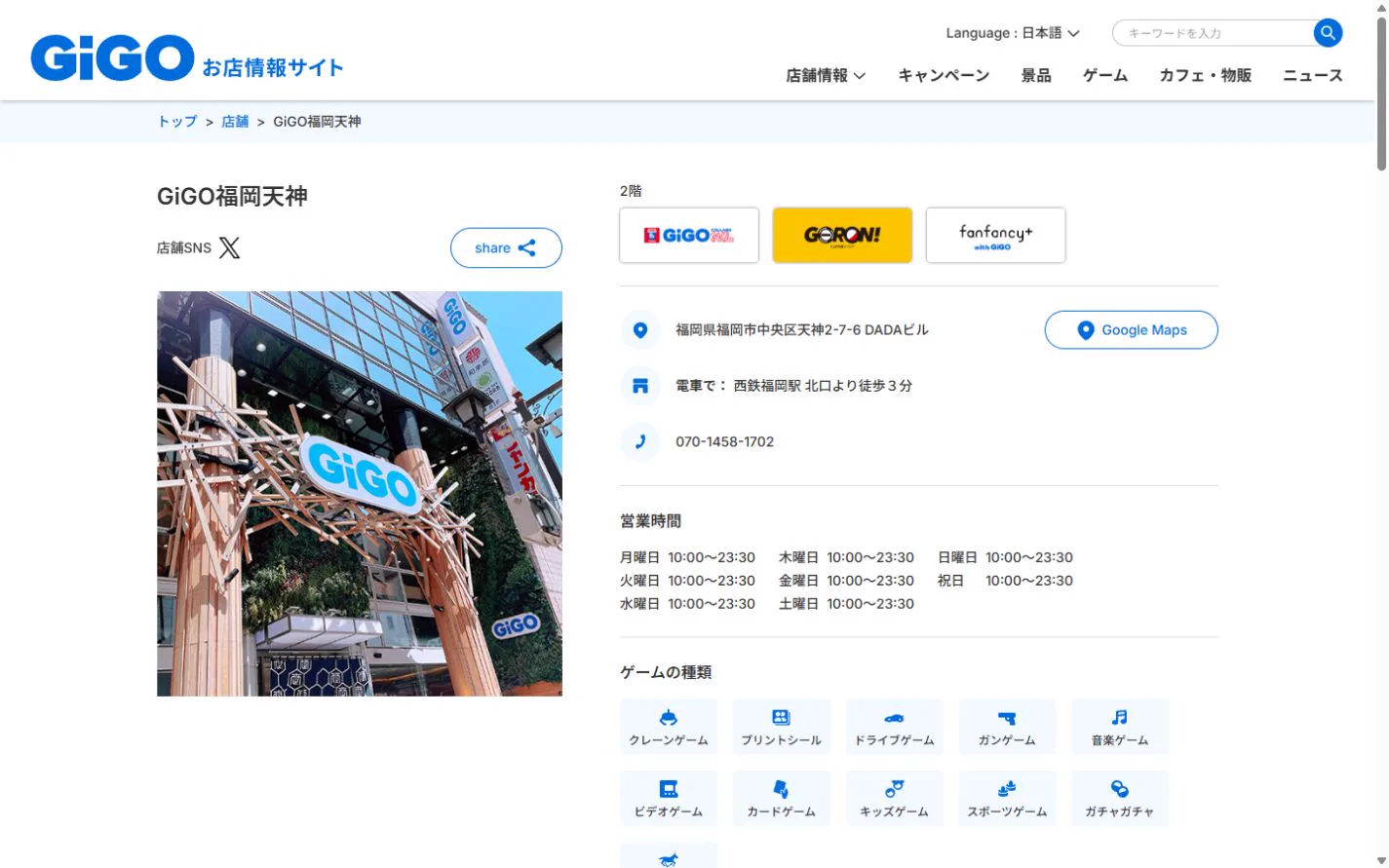
Task: Expand the 店舗情報 menu
Action: pos(826,75)
